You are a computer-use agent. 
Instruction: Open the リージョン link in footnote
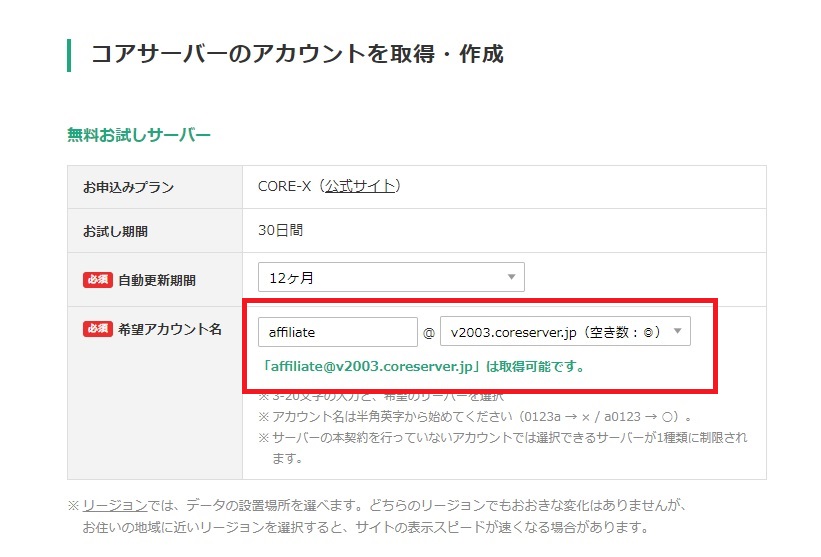pos(115,505)
